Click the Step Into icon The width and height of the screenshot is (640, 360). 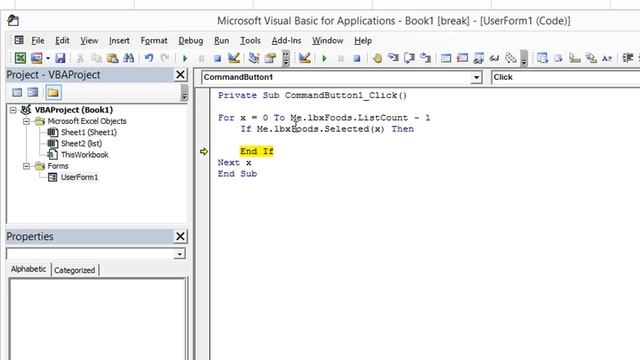393,58
